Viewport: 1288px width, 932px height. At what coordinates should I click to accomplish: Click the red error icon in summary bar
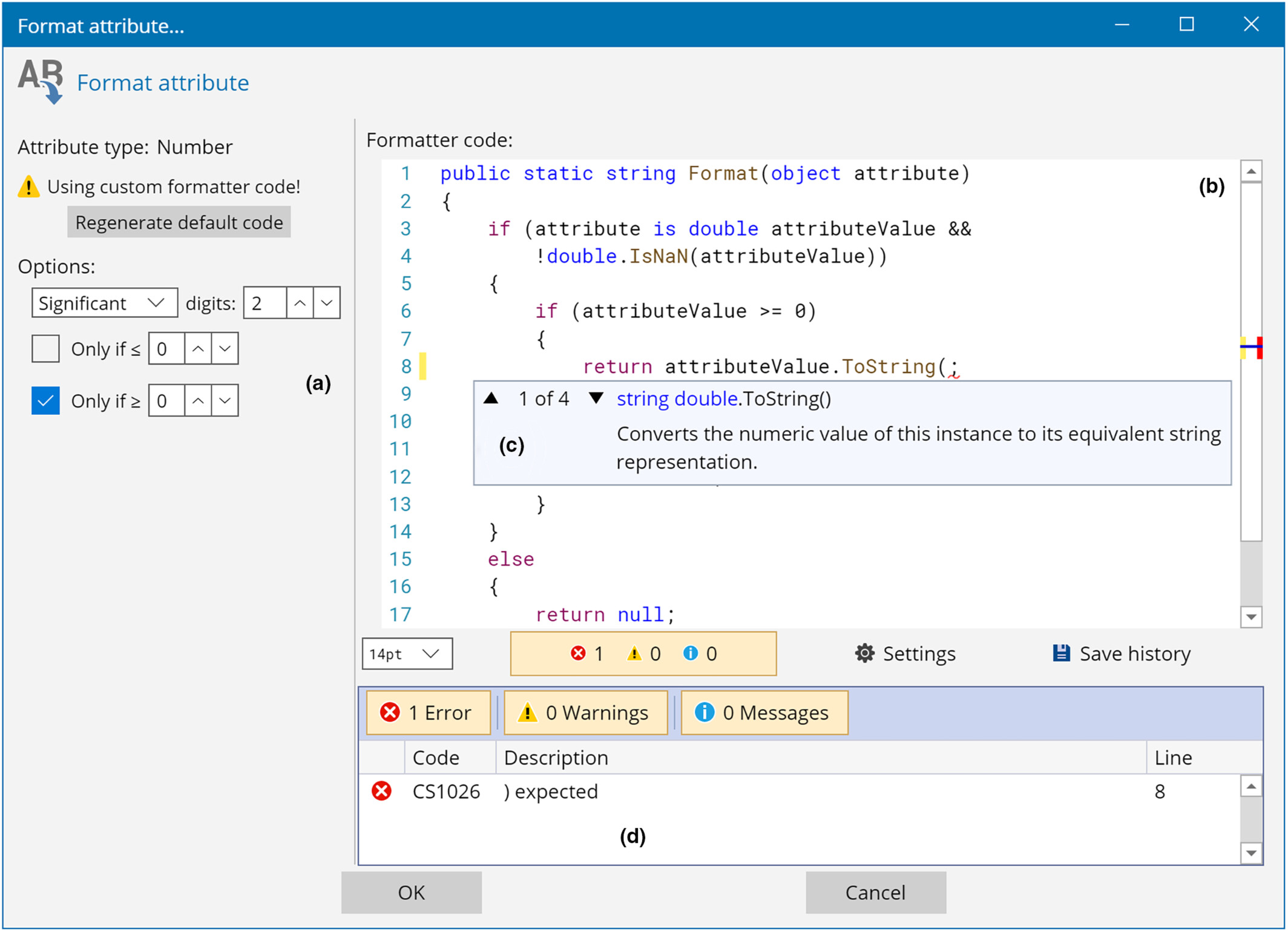(579, 653)
